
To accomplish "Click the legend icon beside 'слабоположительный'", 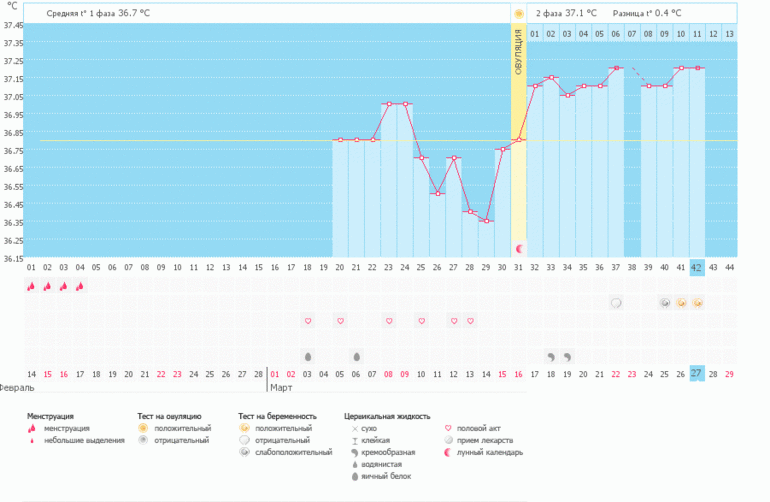I will pyautogui.click(x=244, y=452).
